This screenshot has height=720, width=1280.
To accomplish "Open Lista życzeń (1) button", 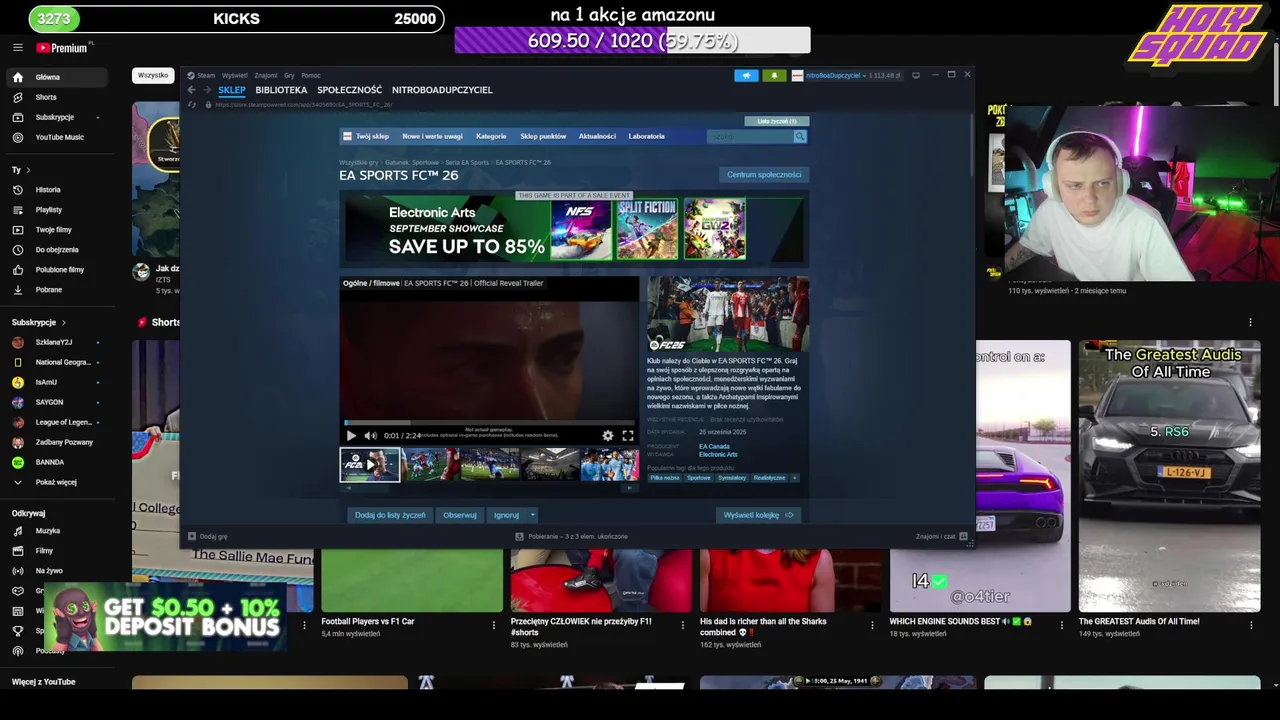I will (777, 121).
